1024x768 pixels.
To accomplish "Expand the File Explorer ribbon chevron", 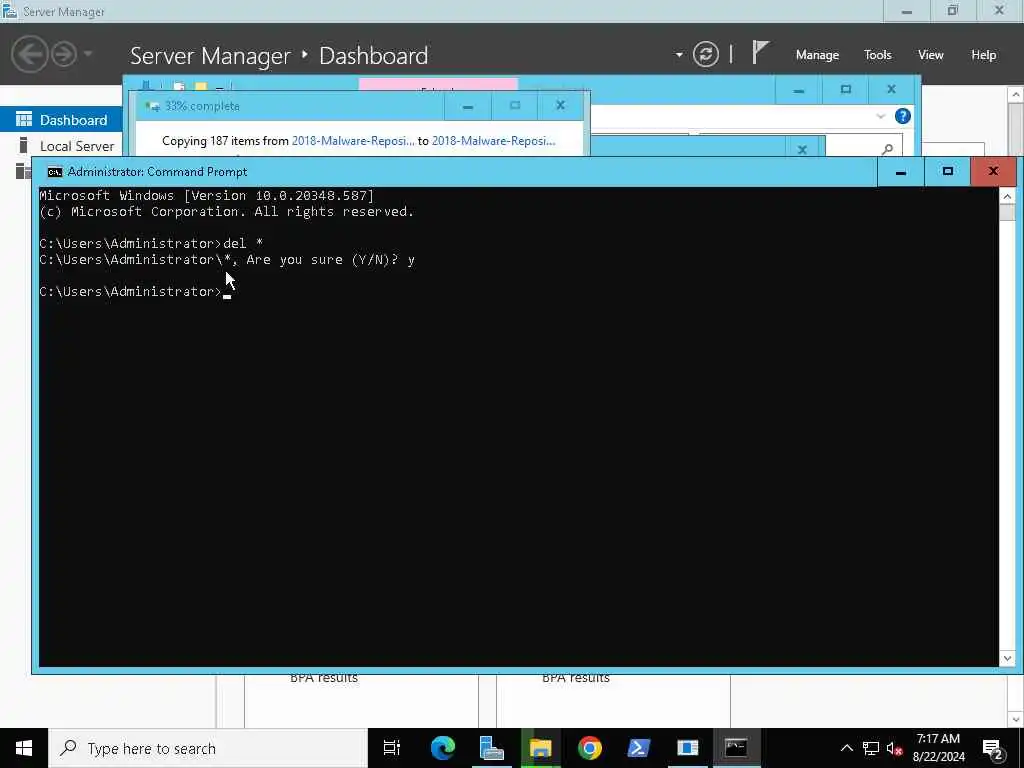I will pyautogui.click(x=880, y=116).
